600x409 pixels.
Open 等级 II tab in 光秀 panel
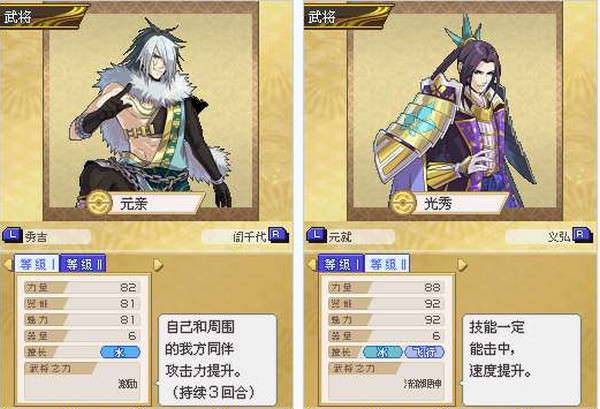pos(387,264)
